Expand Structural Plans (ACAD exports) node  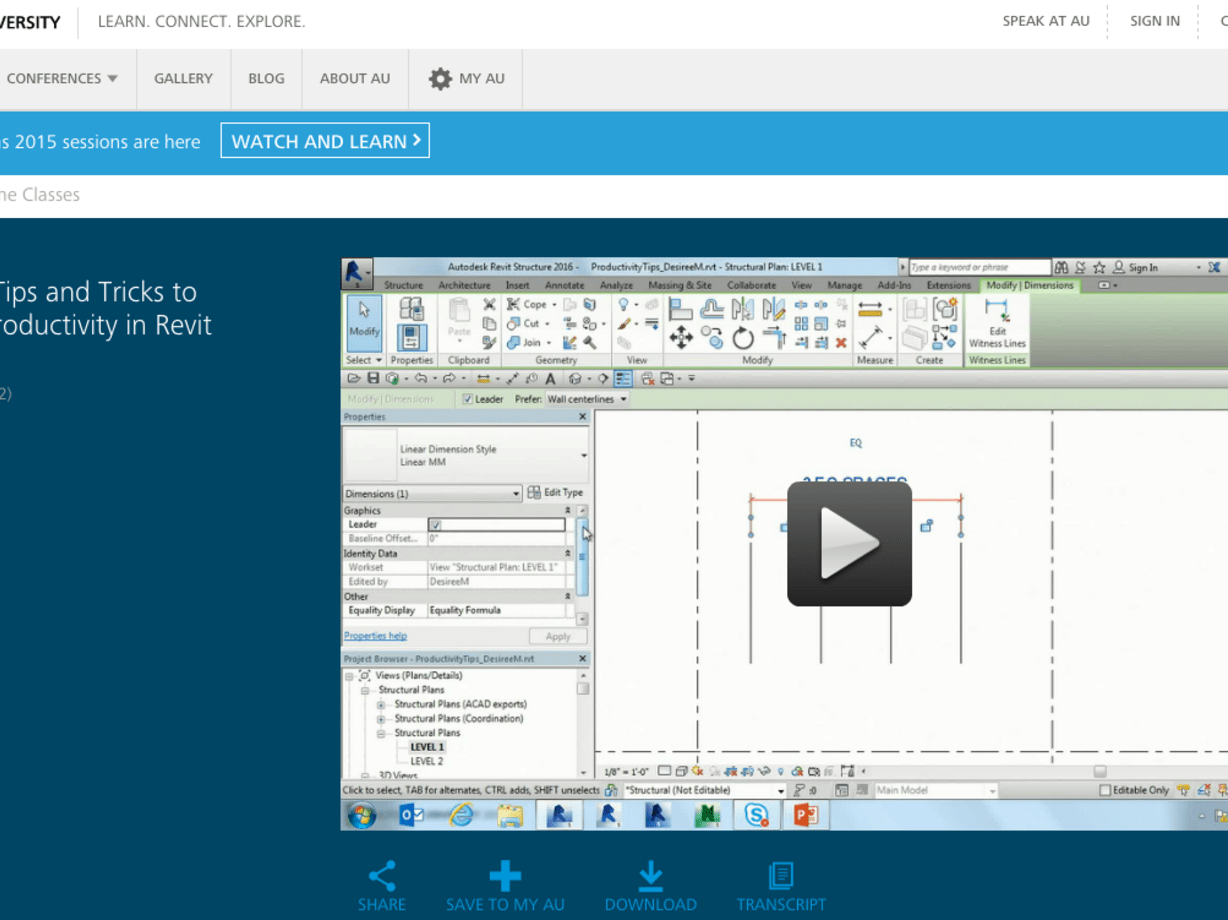[381, 704]
